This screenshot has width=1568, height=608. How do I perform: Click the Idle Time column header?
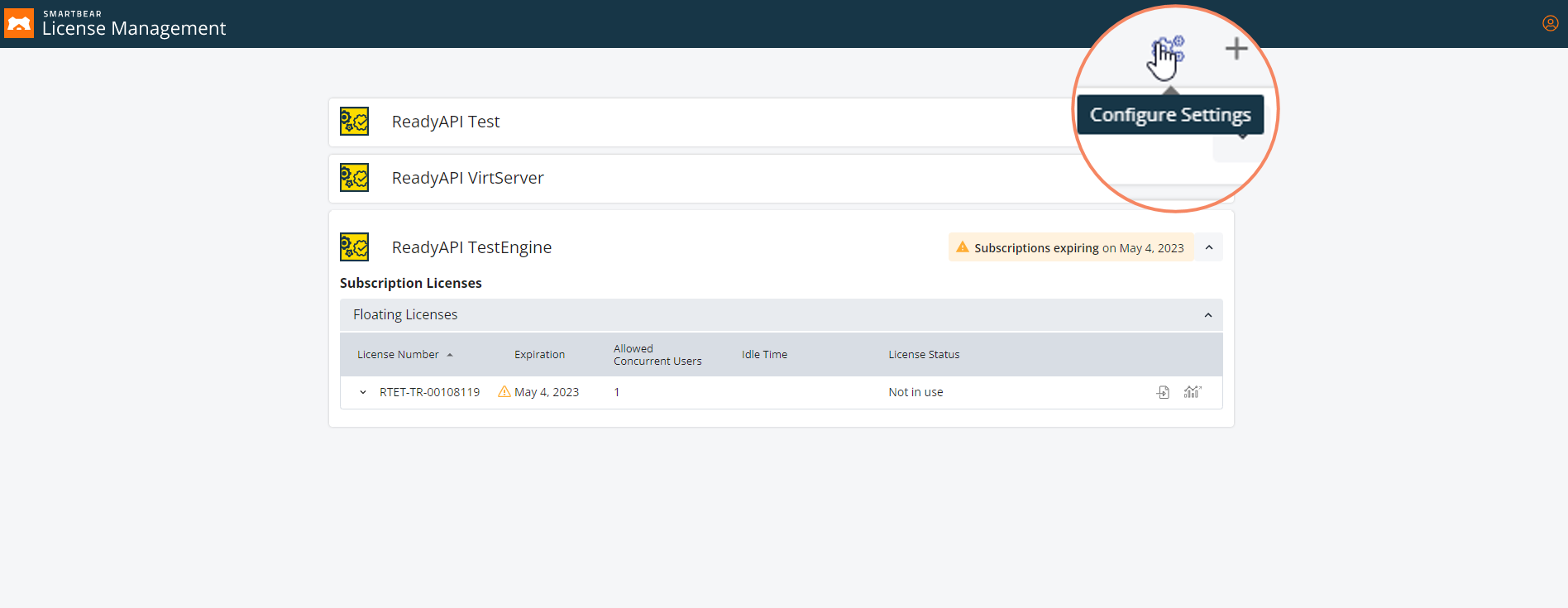764,355
